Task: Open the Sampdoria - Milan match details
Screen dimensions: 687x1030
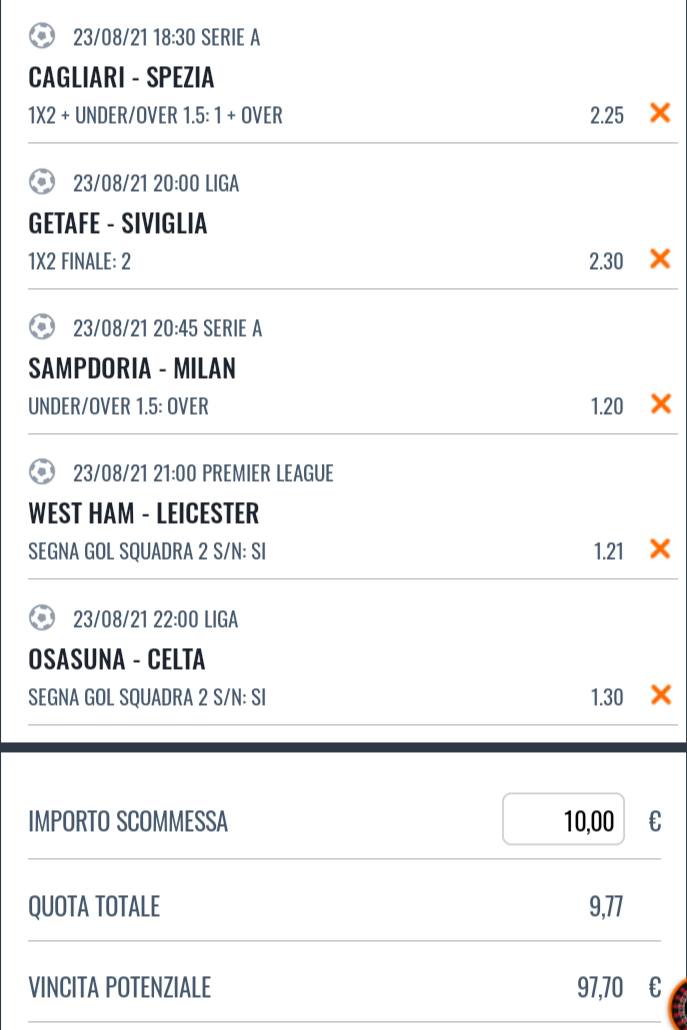Action: point(132,369)
